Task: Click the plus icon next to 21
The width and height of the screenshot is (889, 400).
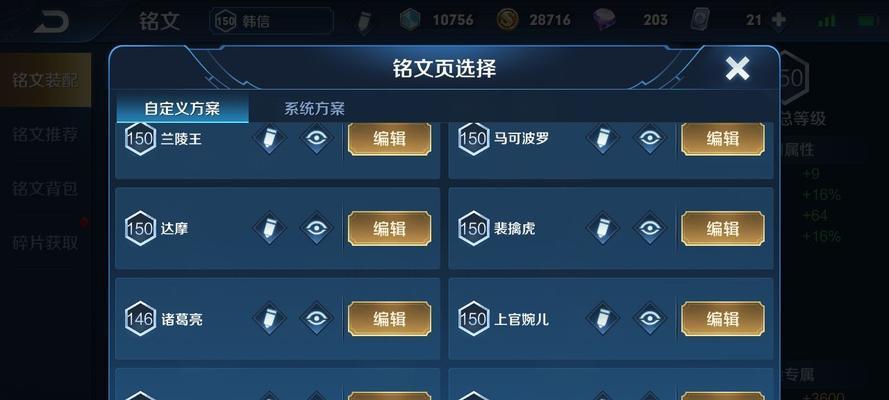Action: click(x=779, y=21)
